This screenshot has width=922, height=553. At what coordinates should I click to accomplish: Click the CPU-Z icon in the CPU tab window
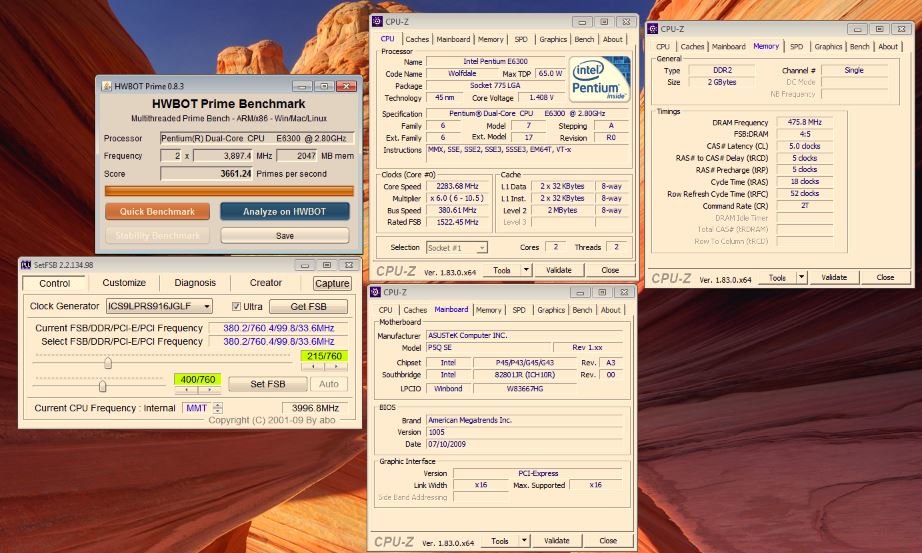click(378, 22)
